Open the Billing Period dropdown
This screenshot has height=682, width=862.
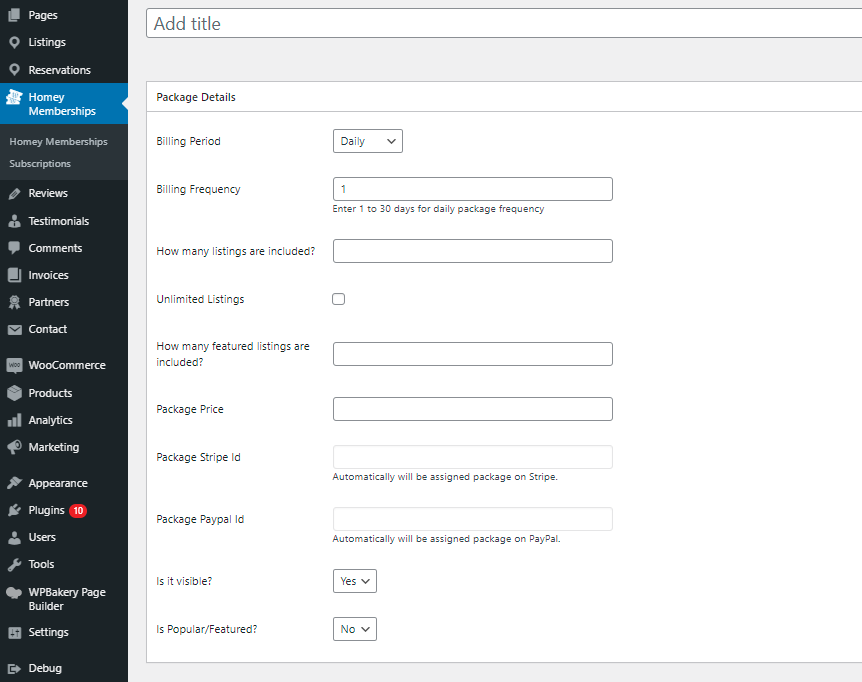tap(368, 141)
